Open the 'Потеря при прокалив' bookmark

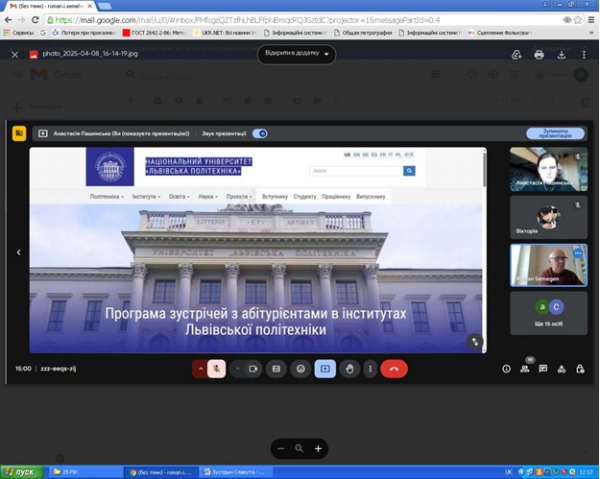(x=83, y=33)
